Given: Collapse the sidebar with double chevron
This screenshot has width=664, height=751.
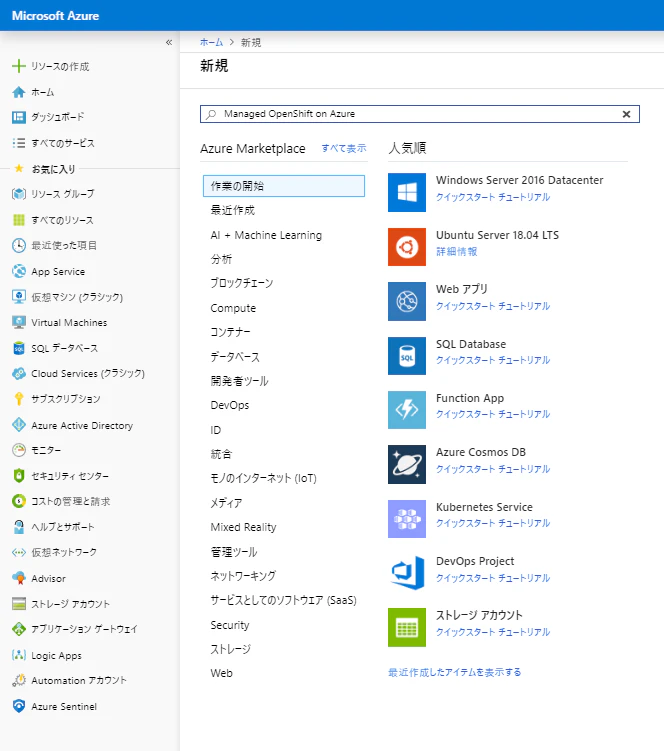Looking at the screenshot, I should tap(169, 42).
